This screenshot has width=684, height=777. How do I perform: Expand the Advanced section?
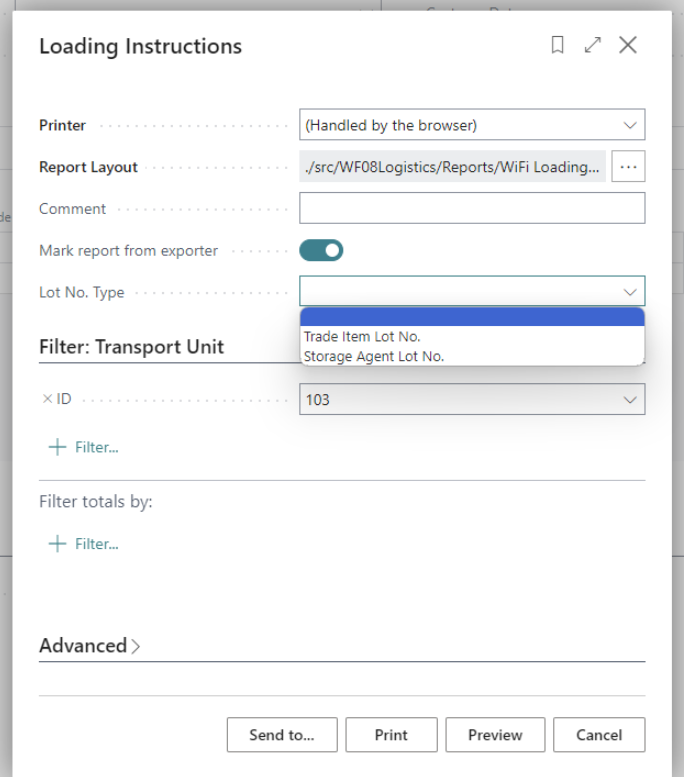point(89,646)
